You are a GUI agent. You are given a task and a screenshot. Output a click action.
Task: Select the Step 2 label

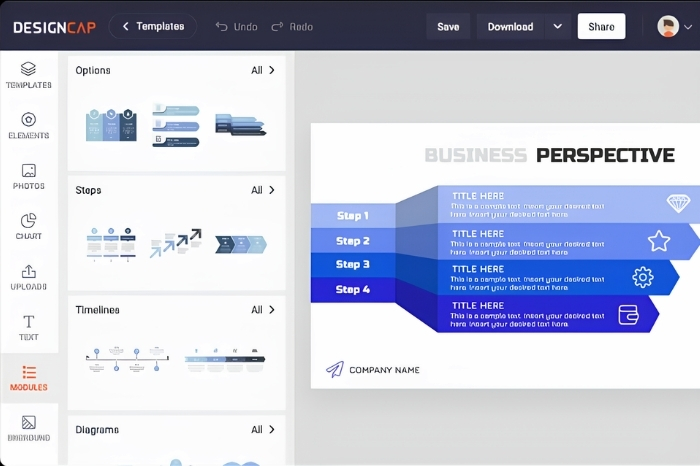point(353,241)
